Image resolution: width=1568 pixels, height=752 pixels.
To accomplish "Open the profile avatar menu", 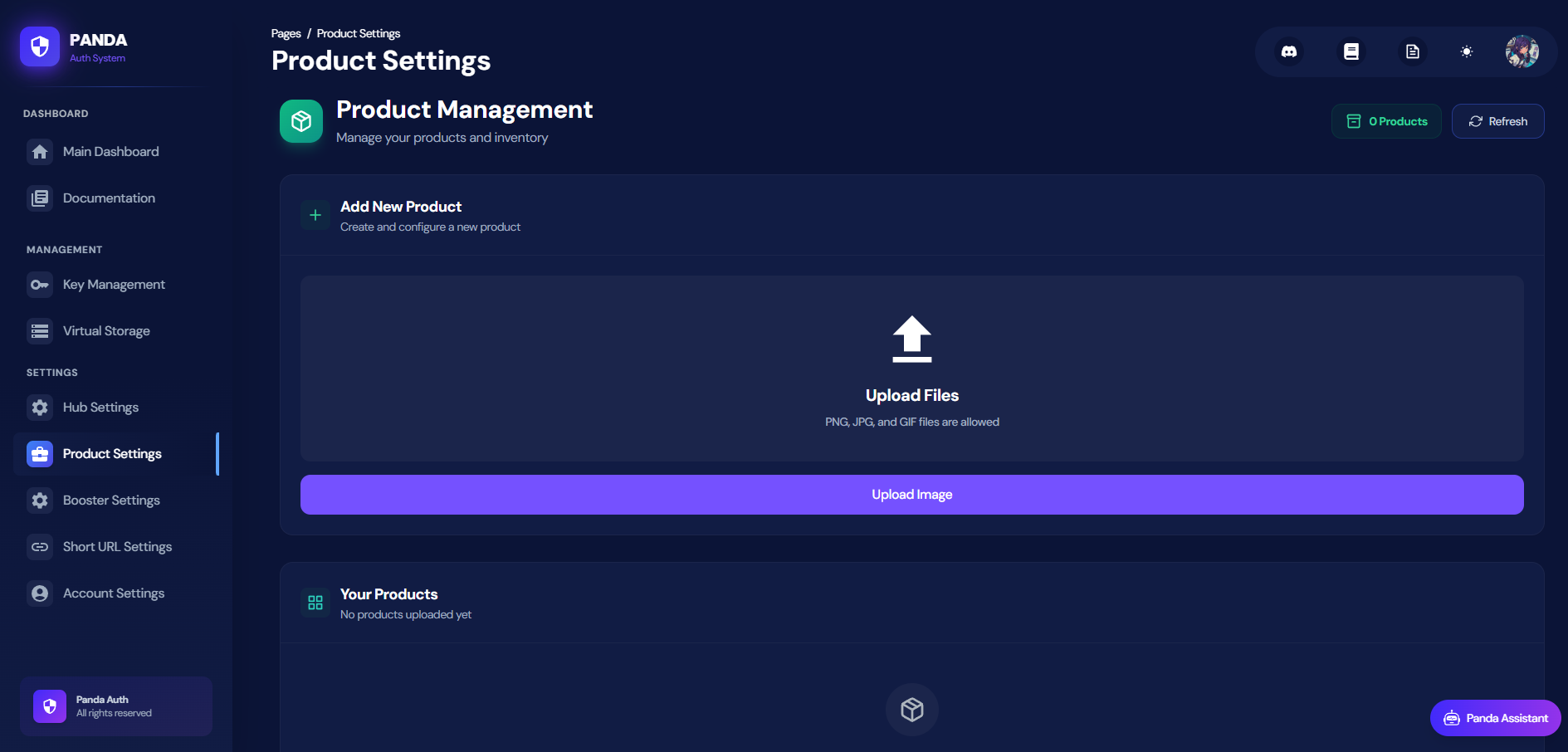I will [1522, 51].
